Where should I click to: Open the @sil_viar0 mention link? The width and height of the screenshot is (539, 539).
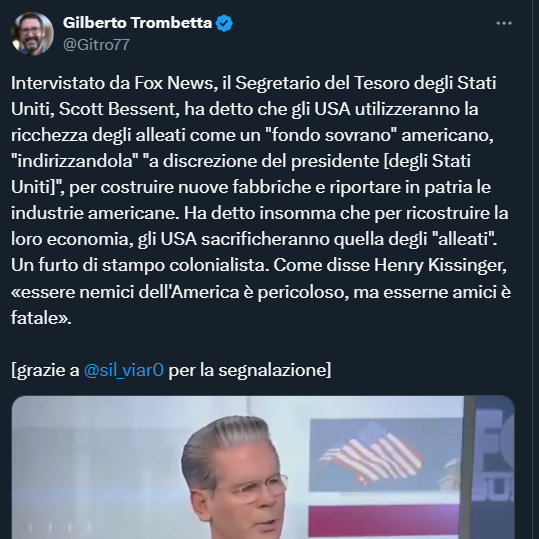click(x=124, y=370)
